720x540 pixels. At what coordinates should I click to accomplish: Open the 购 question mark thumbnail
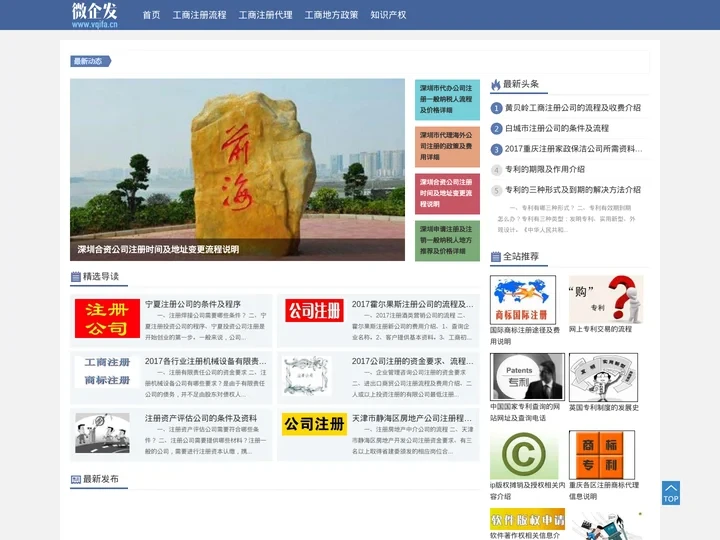coord(606,299)
